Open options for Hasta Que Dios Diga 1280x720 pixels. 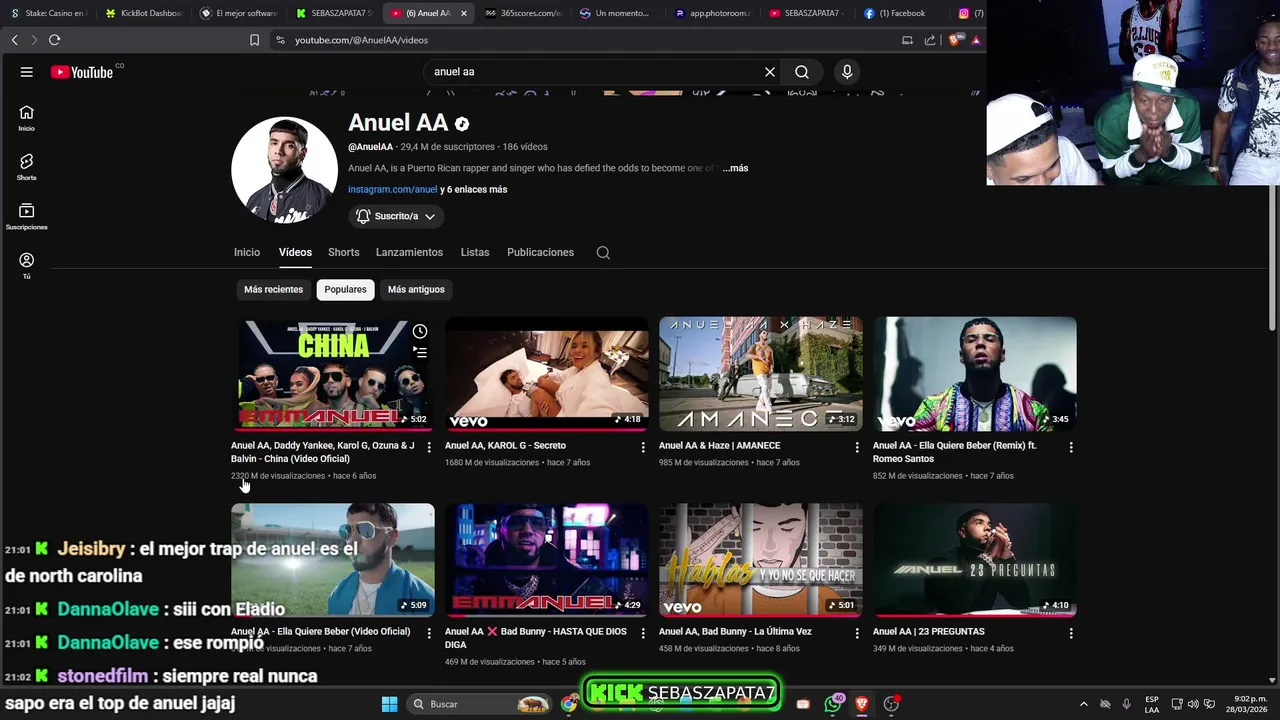pos(643,633)
